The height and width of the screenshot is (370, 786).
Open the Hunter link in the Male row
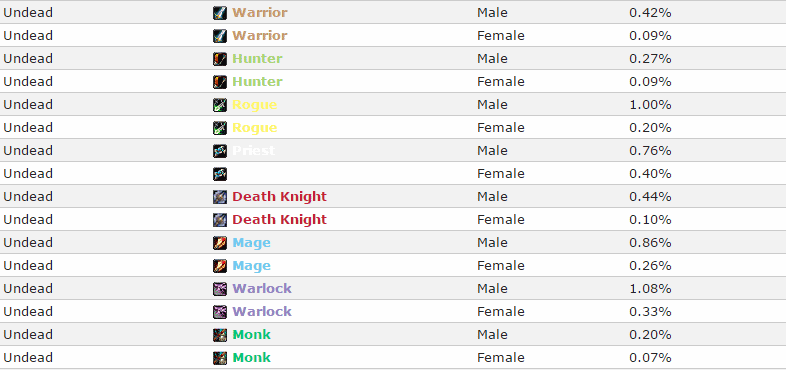[x=258, y=59]
